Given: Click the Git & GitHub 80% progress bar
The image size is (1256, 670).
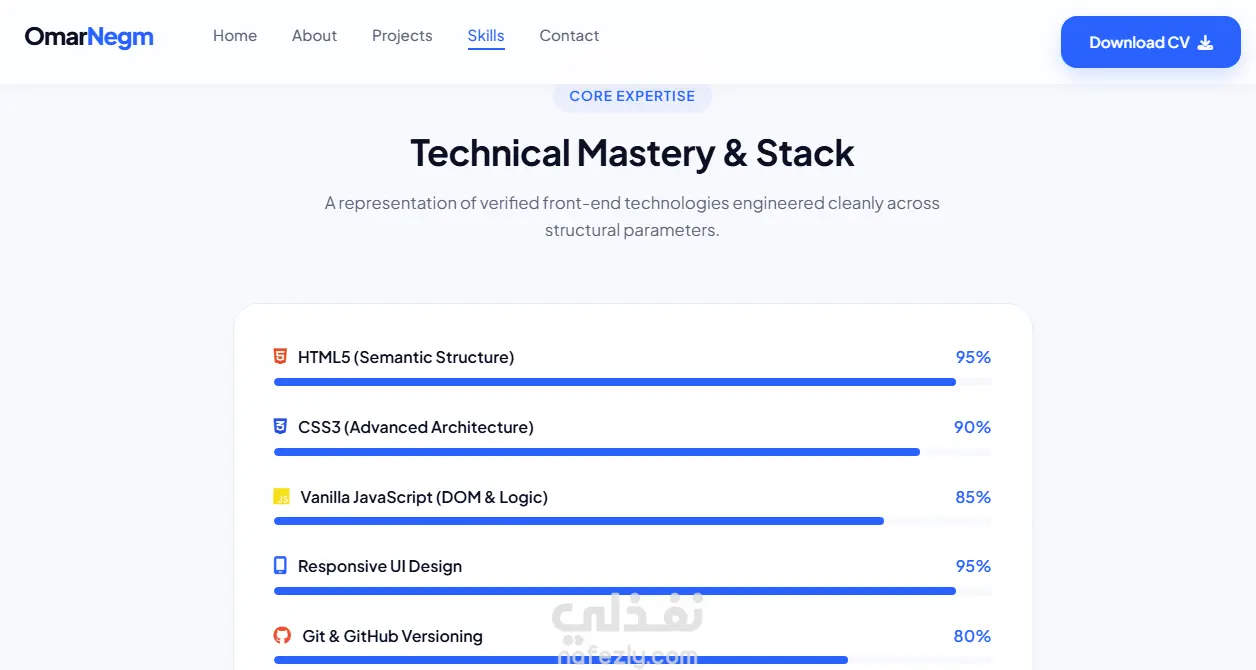Looking at the screenshot, I should (x=633, y=660).
